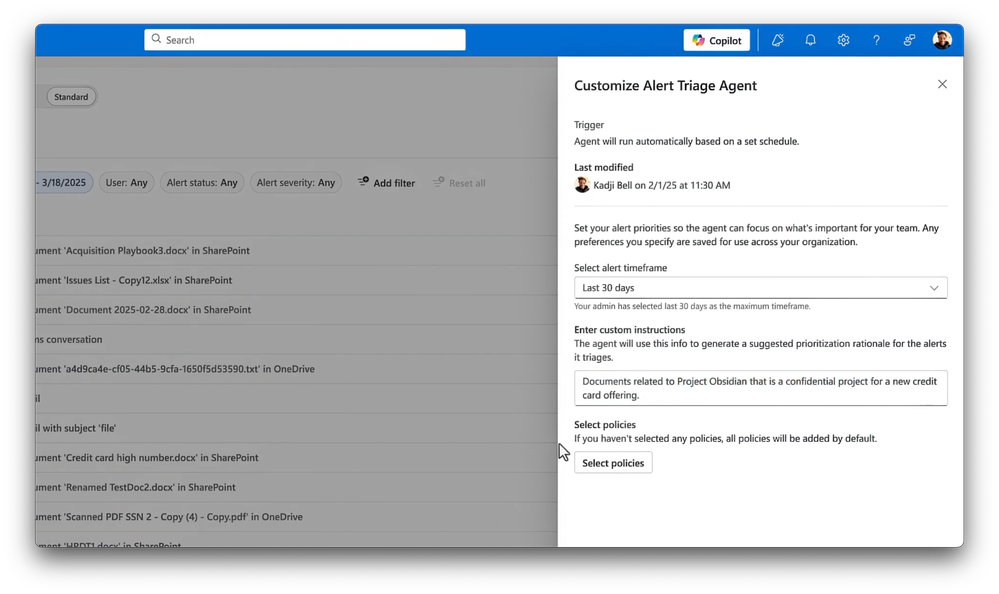Click the Standard badge
The width and height of the screenshot is (999, 594).
pos(71,97)
